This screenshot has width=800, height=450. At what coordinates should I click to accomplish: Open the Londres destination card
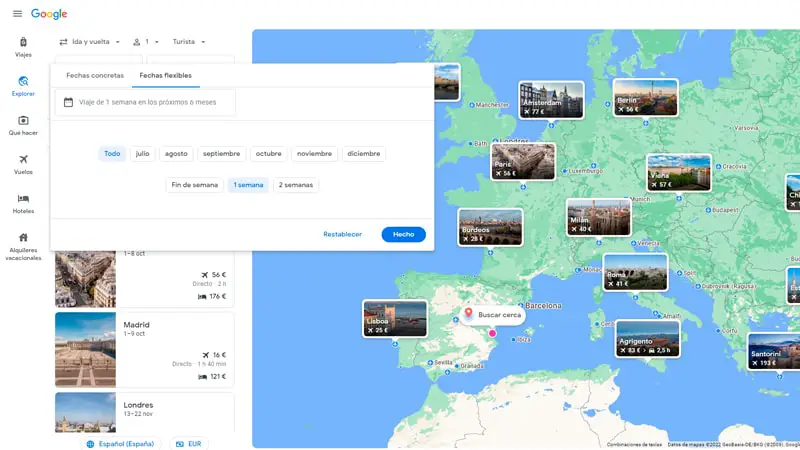tap(144, 412)
